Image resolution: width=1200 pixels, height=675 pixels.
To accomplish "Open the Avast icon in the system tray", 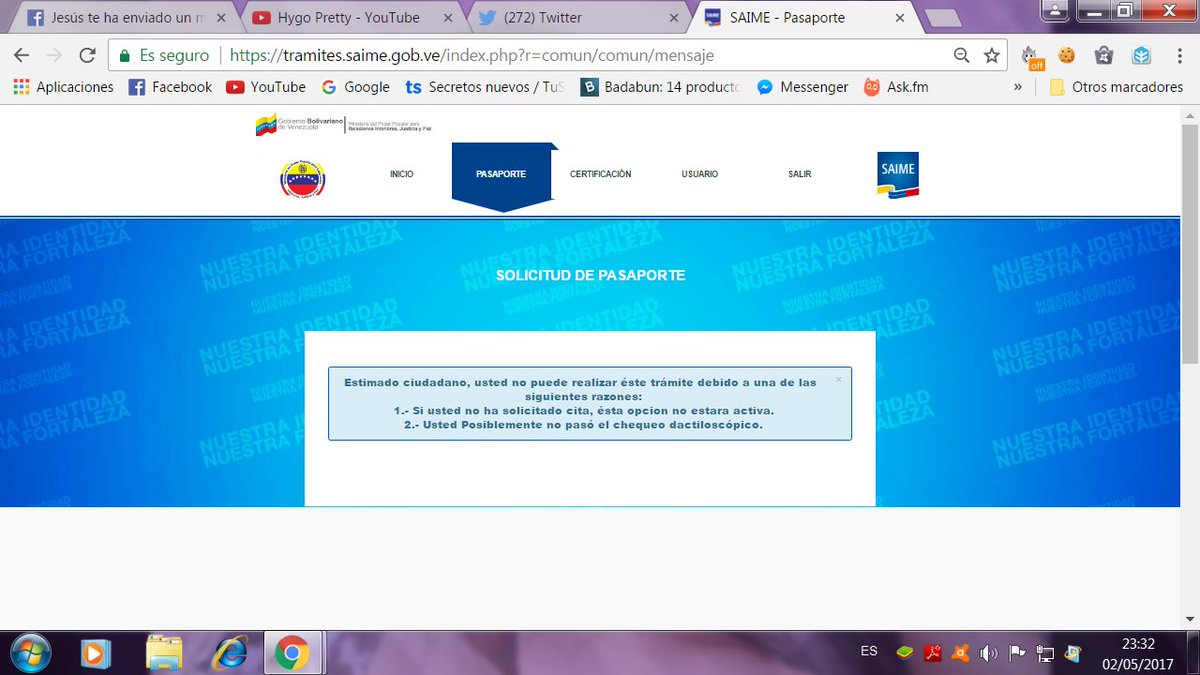I will click(x=960, y=651).
